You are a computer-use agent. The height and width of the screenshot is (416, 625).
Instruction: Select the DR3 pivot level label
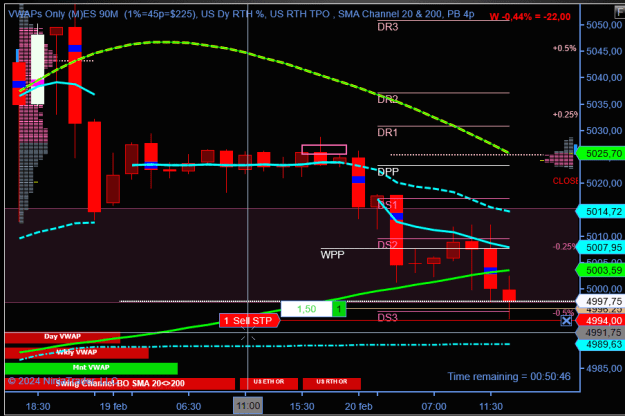[x=388, y=27]
